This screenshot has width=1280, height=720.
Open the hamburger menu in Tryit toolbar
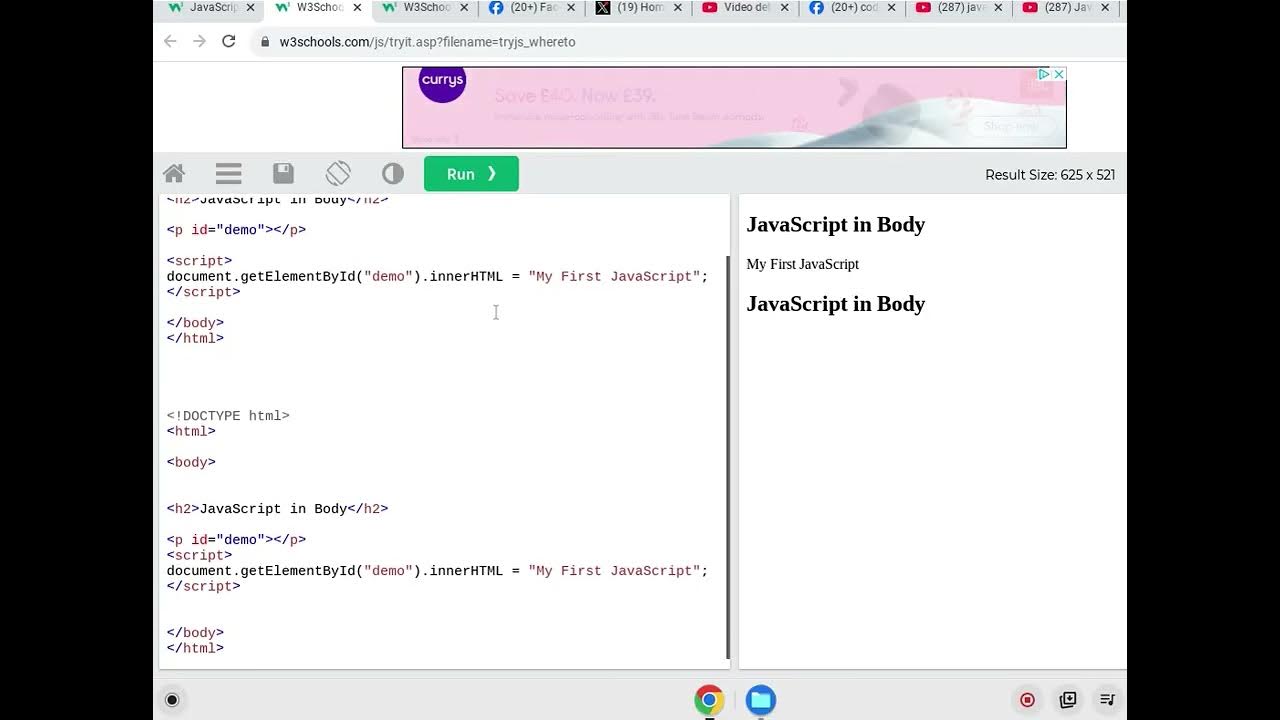click(x=229, y=174)
